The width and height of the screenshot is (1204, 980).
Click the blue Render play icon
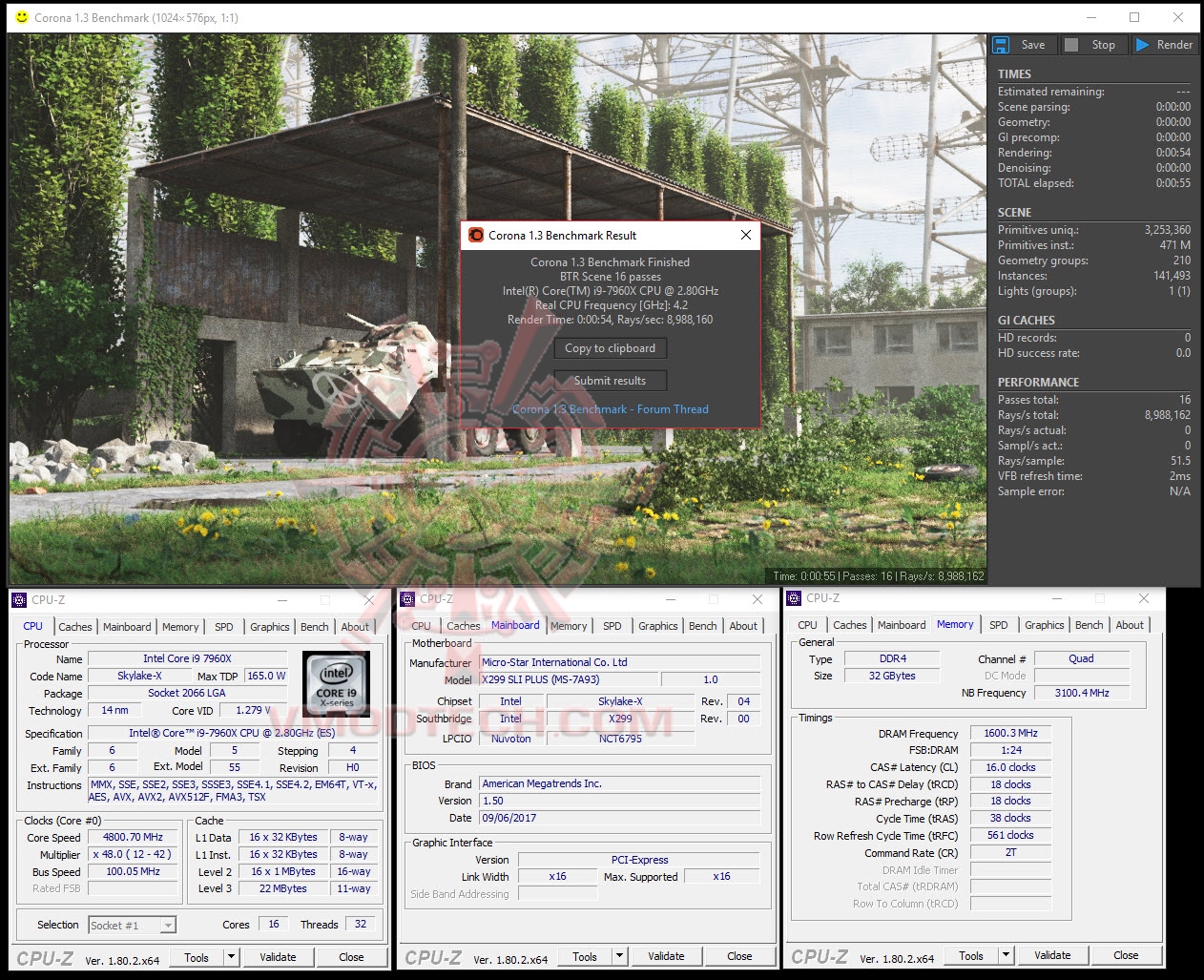point(1142,45)
